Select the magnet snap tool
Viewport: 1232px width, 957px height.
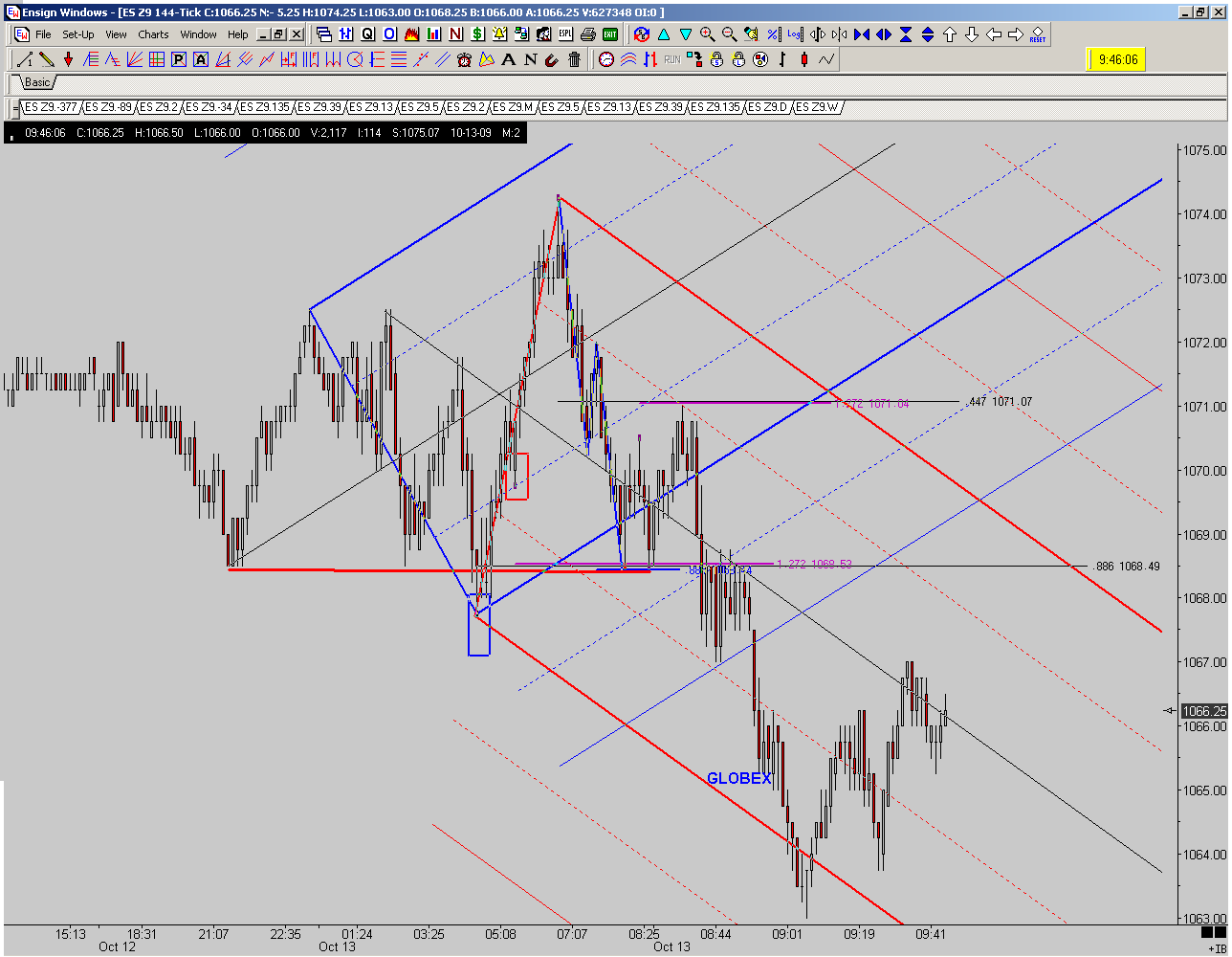click(552, 59)
